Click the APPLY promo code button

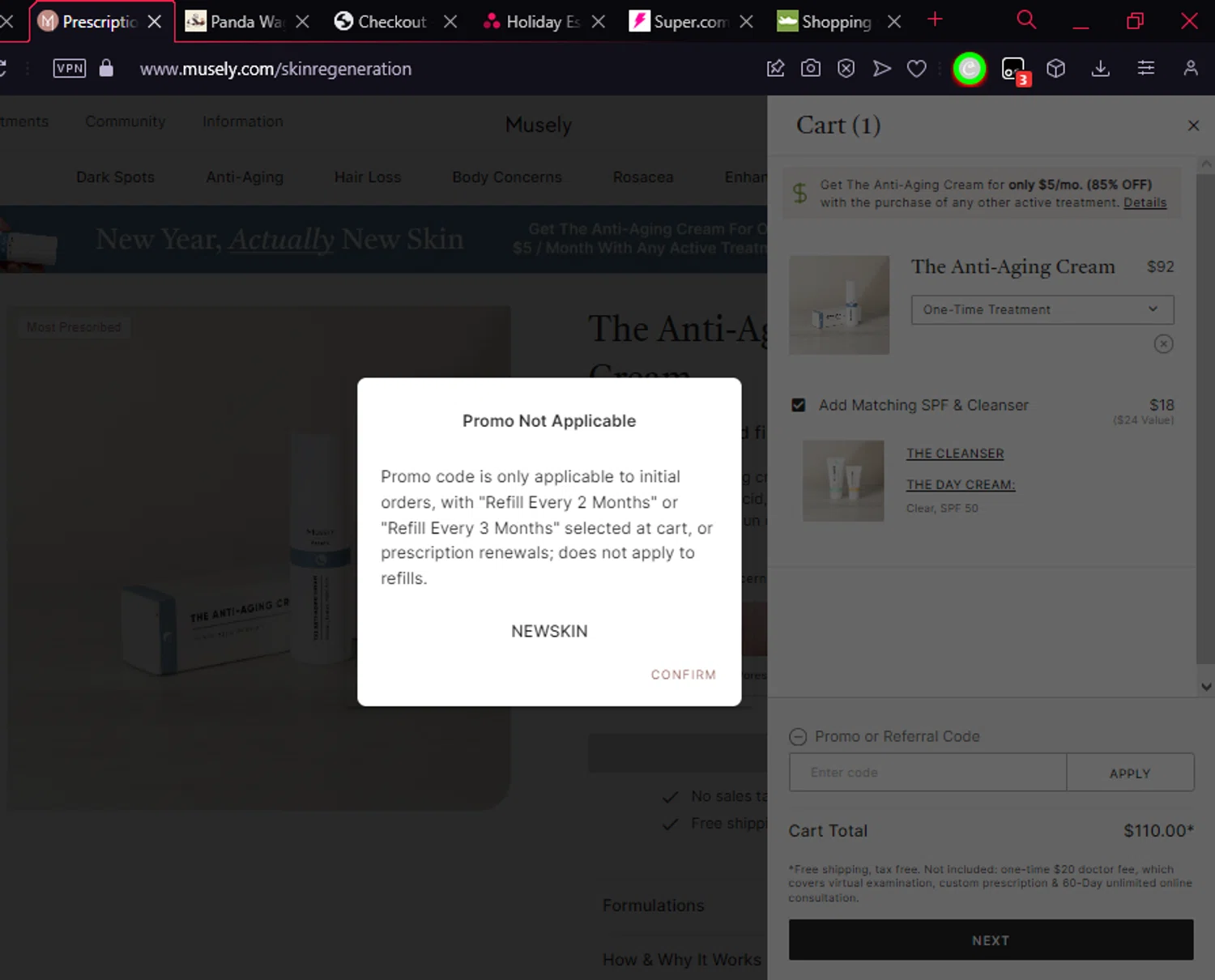point(1130,773)
